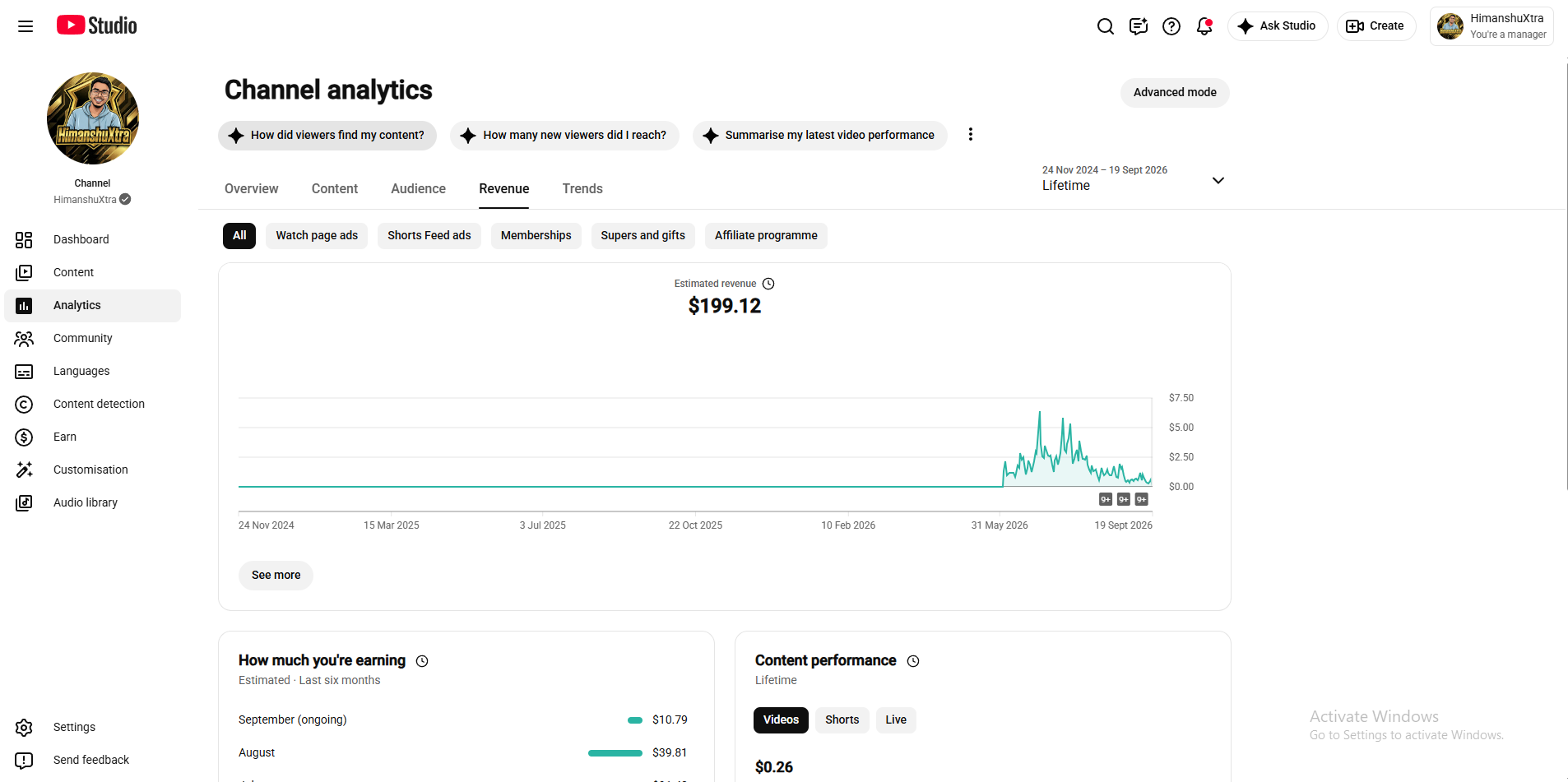
Task: Open the help question mark icon
Action: tap(1171, 26)
